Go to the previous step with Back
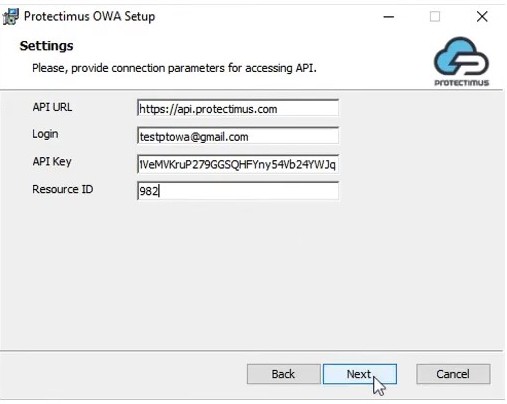 click(x=283, y=374)
